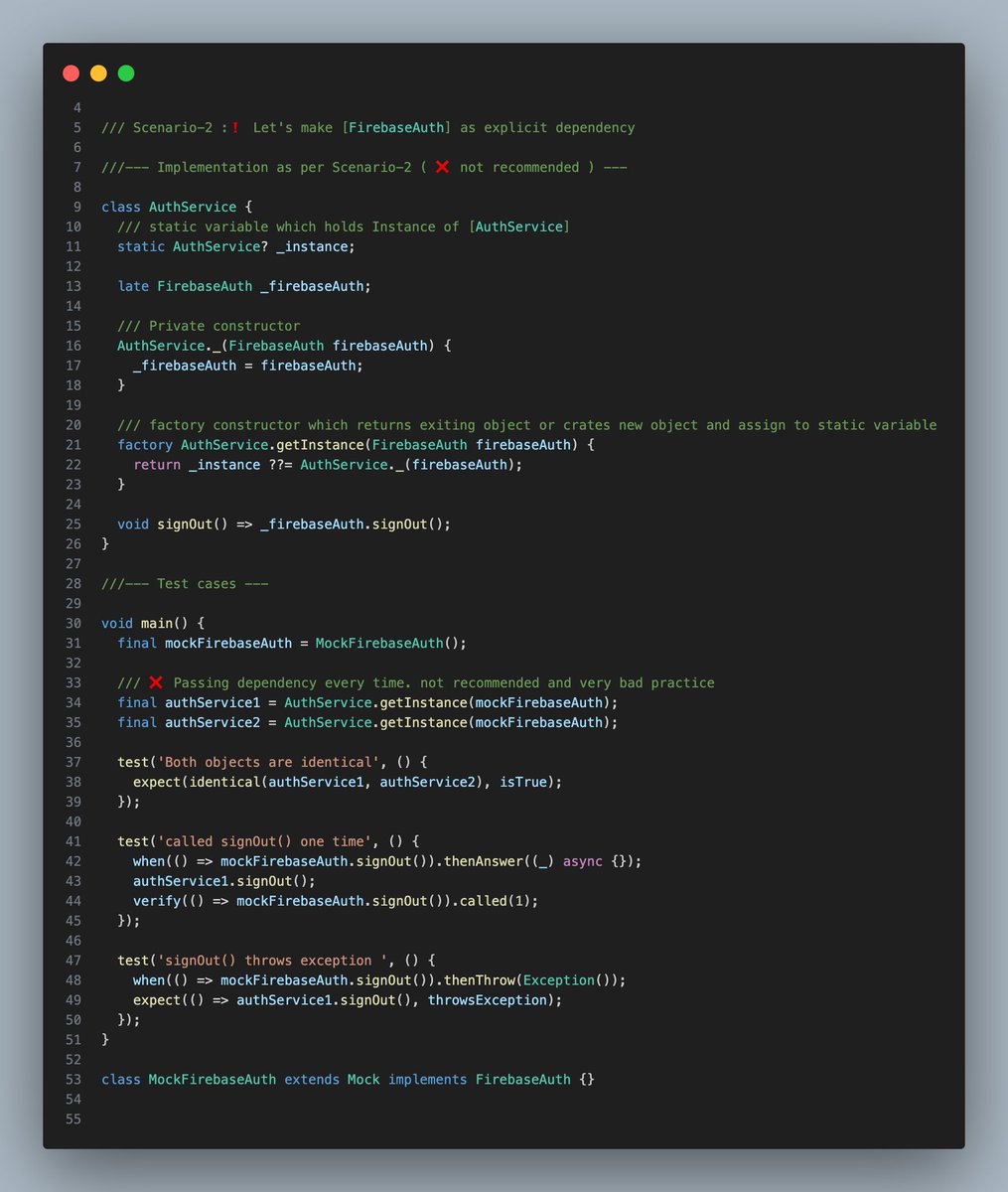This screenshot has height=1192, width=1008.
Task: Click the 'static AuthService? _instance;' line
Action: pos(236,246)
